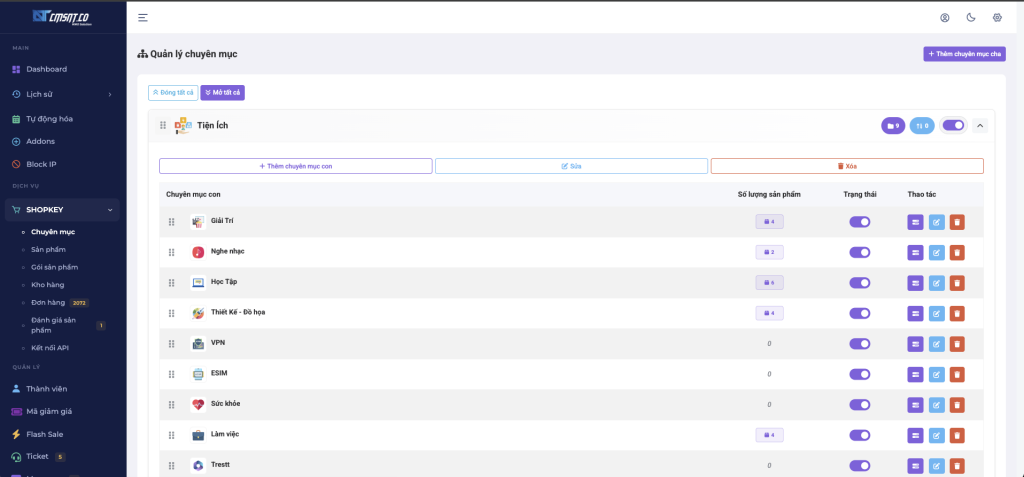Click the hamburger menu icon in header
This screenshot has width=1024, height=477.
click(143, 17)
